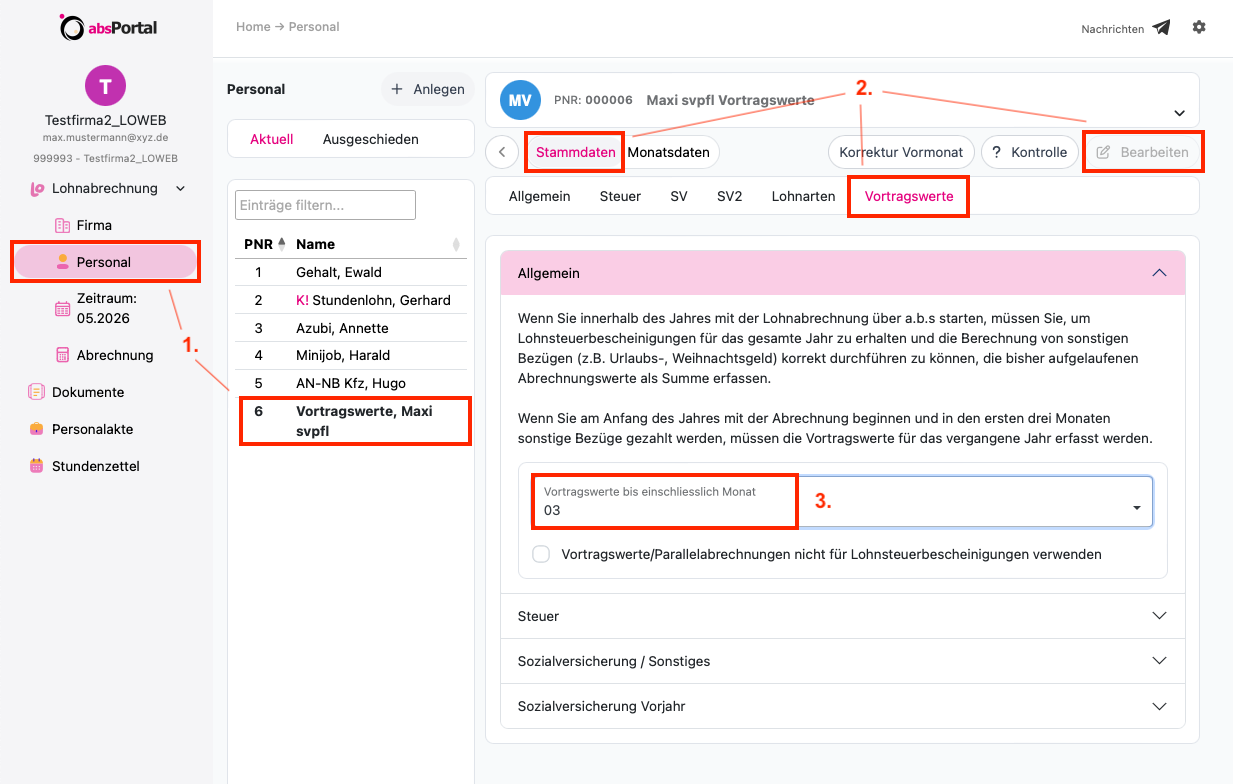The height and width of the screenshot is (784, 1233).
Task: Open the Nachrichten paper plane icon
Action: [1161, 28]
